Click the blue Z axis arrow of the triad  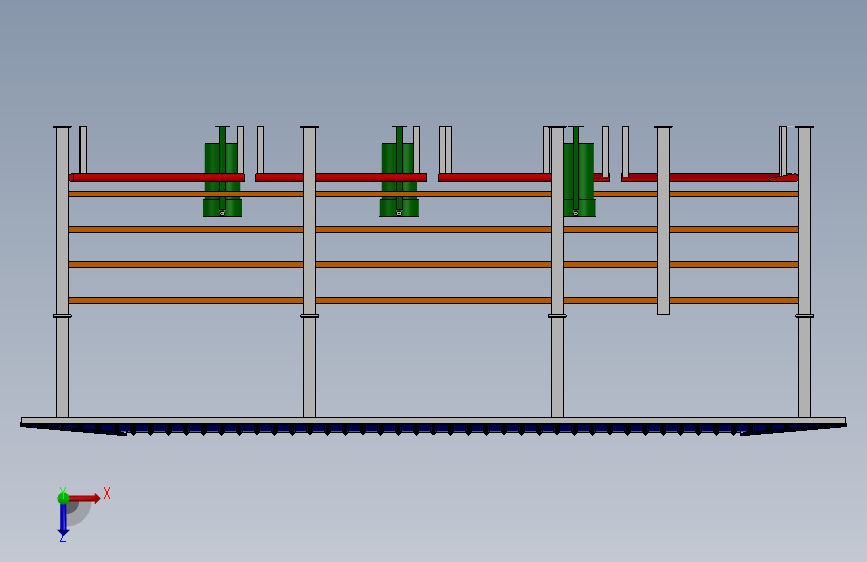click(63, 520)
